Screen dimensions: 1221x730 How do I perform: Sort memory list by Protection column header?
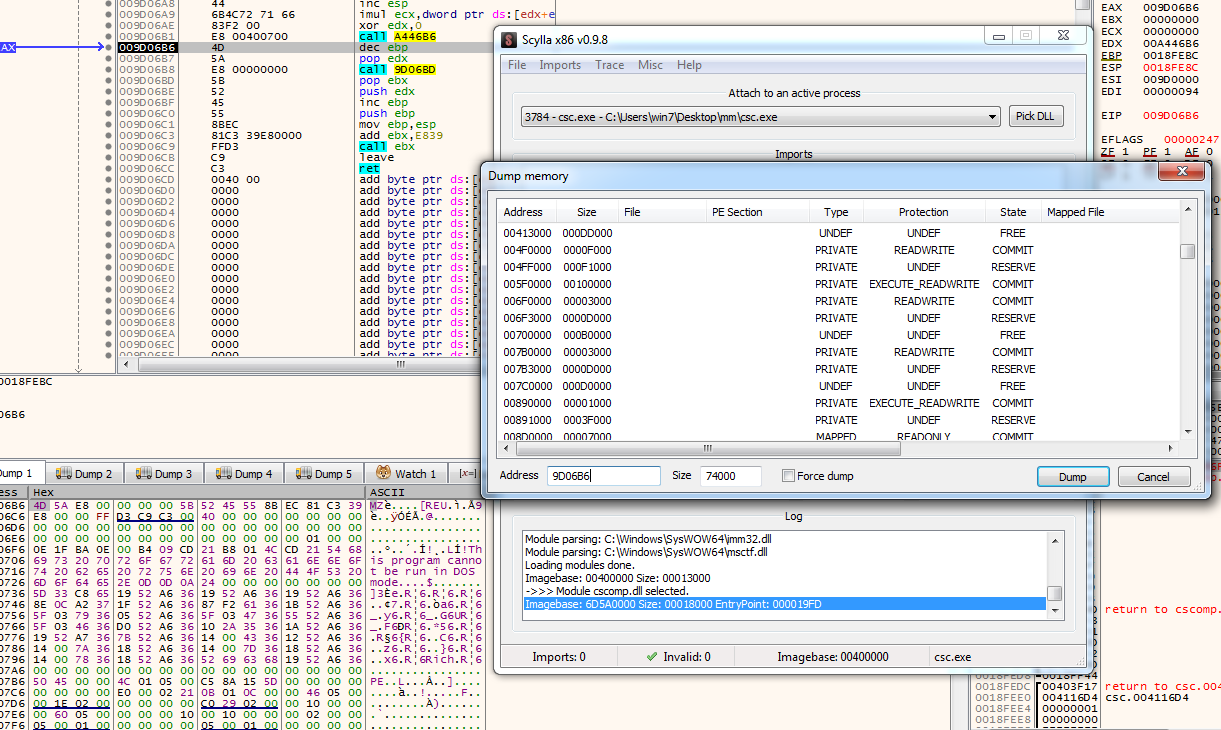(x=923, y=212)
